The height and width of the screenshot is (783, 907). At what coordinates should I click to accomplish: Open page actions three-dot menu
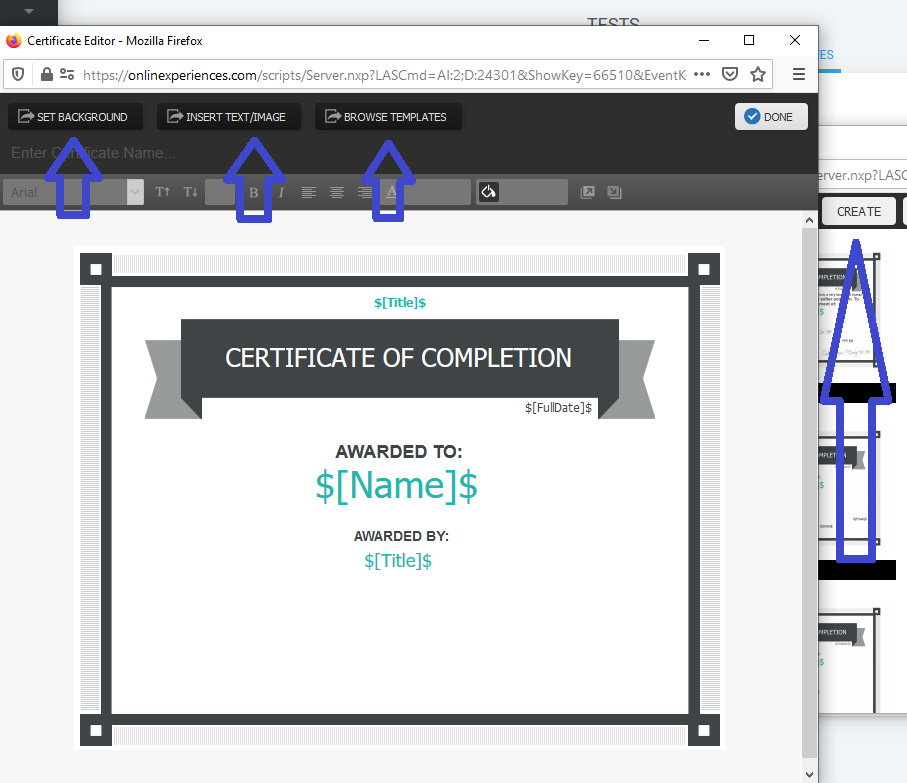pyautogui.click(x=702, y=74)
